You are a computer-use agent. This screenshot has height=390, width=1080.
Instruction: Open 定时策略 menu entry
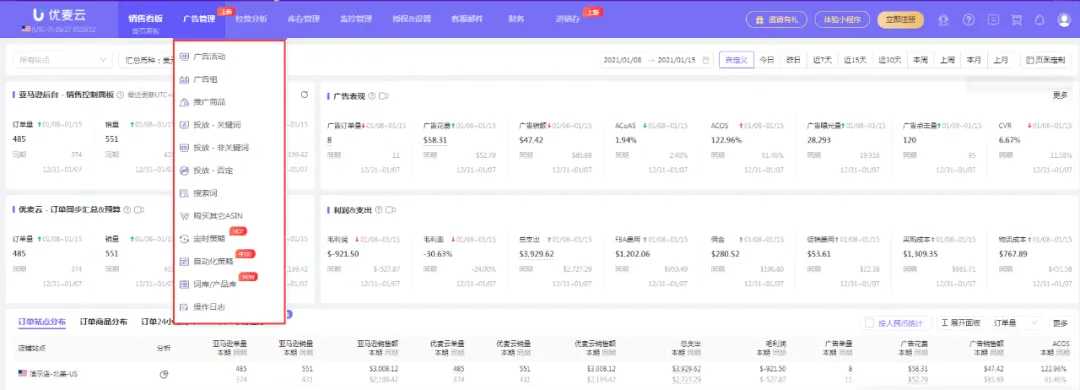[x=209, y=238]
